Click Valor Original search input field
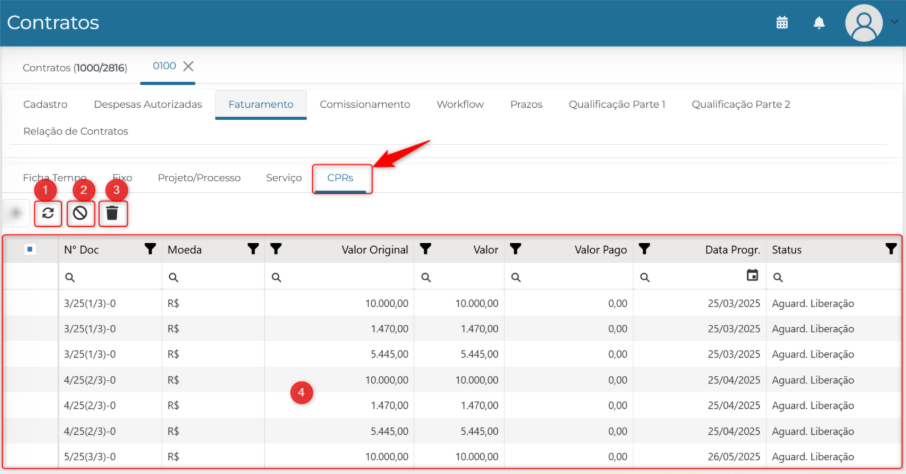Image resolution: width=906 pixels, height=474 pixels. point(339,277)
